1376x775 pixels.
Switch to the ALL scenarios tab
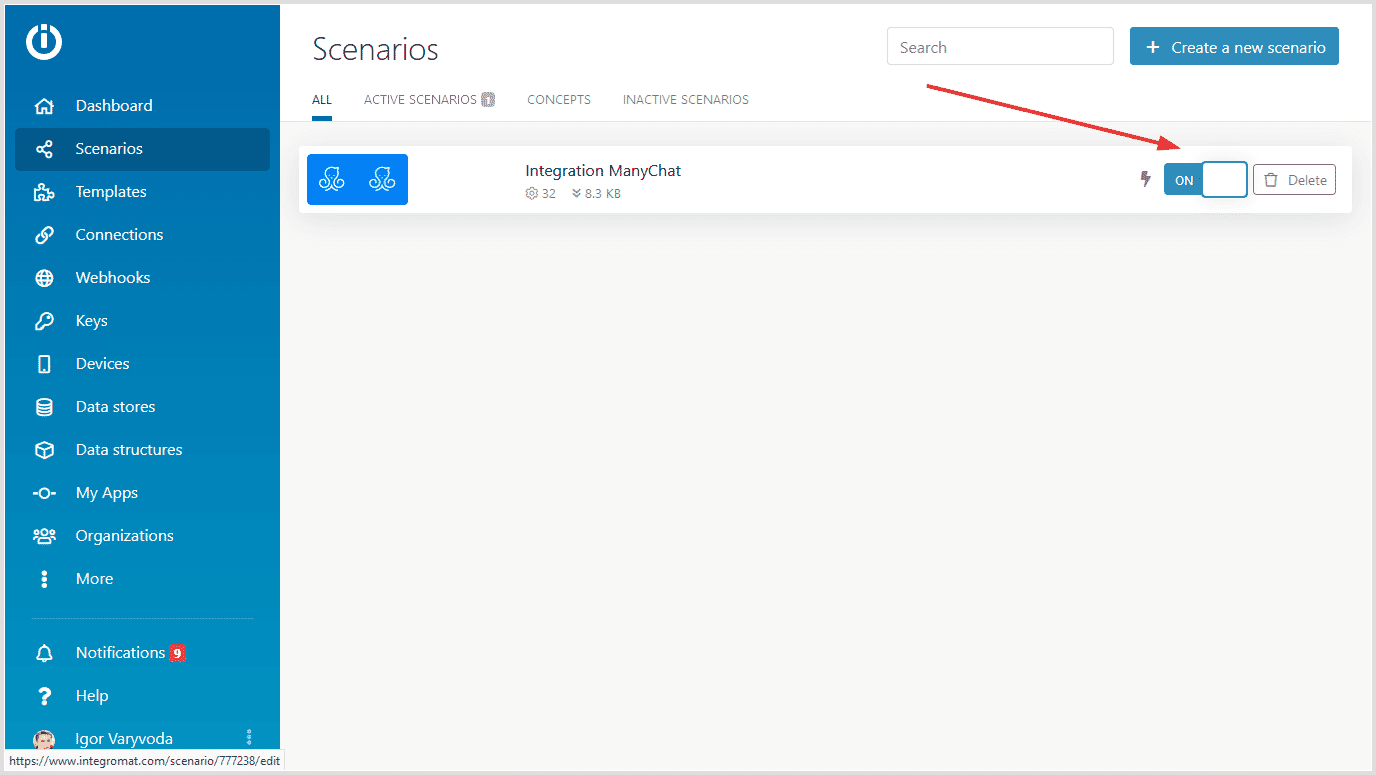coord(322,100)
